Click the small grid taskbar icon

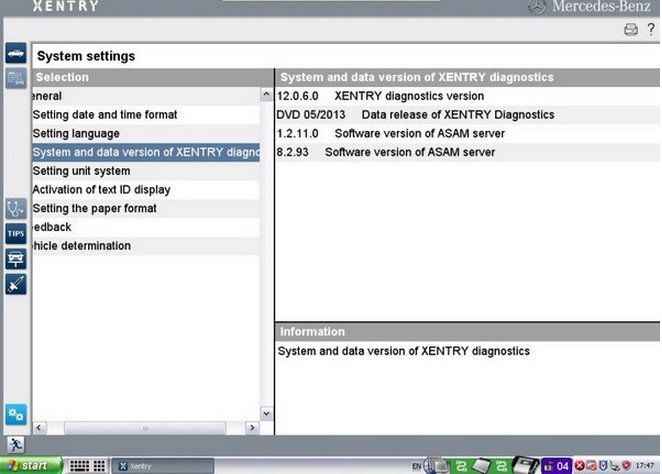(99, 466)
